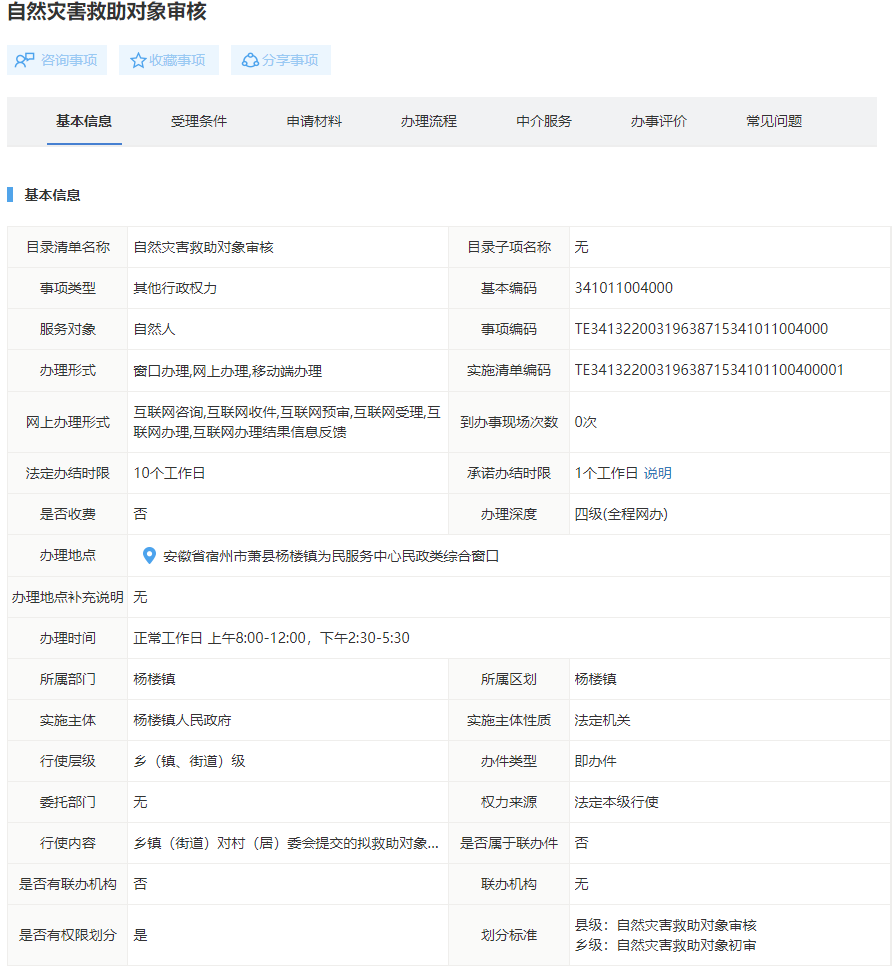This screenshot has height=966, width=895.
Task: Switch to the 受理条件 tab
Action: pyautogui.click(x=199, y=121)
